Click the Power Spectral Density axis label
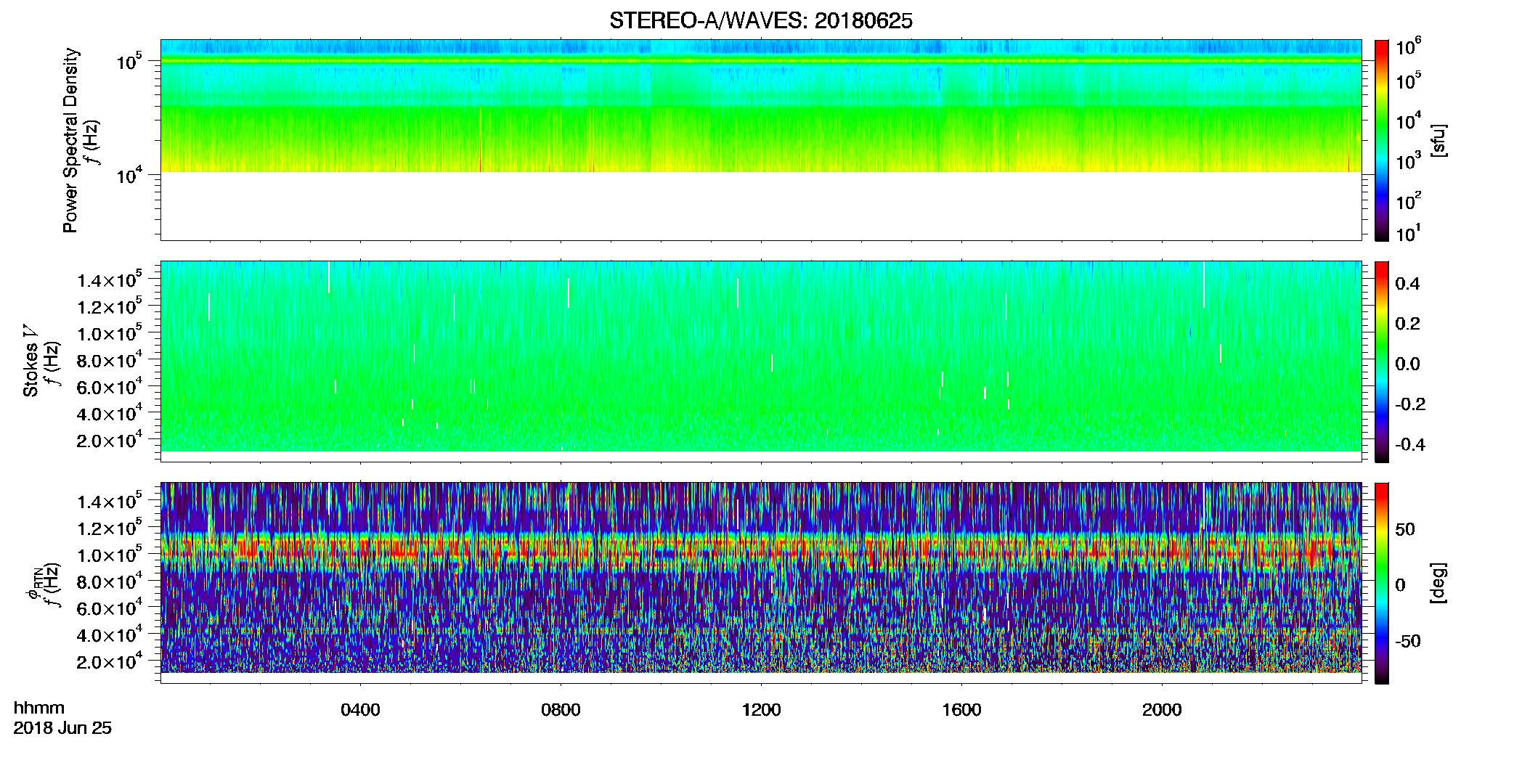This screenshot has width=1522, height=784. coord(70,140)
